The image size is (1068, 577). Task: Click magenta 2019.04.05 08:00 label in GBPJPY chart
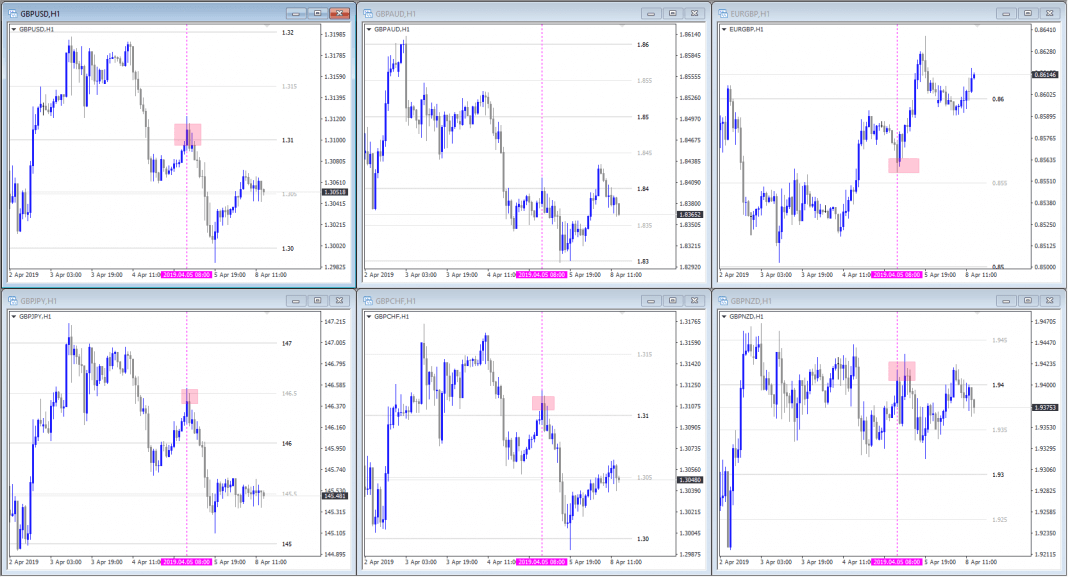186,562
